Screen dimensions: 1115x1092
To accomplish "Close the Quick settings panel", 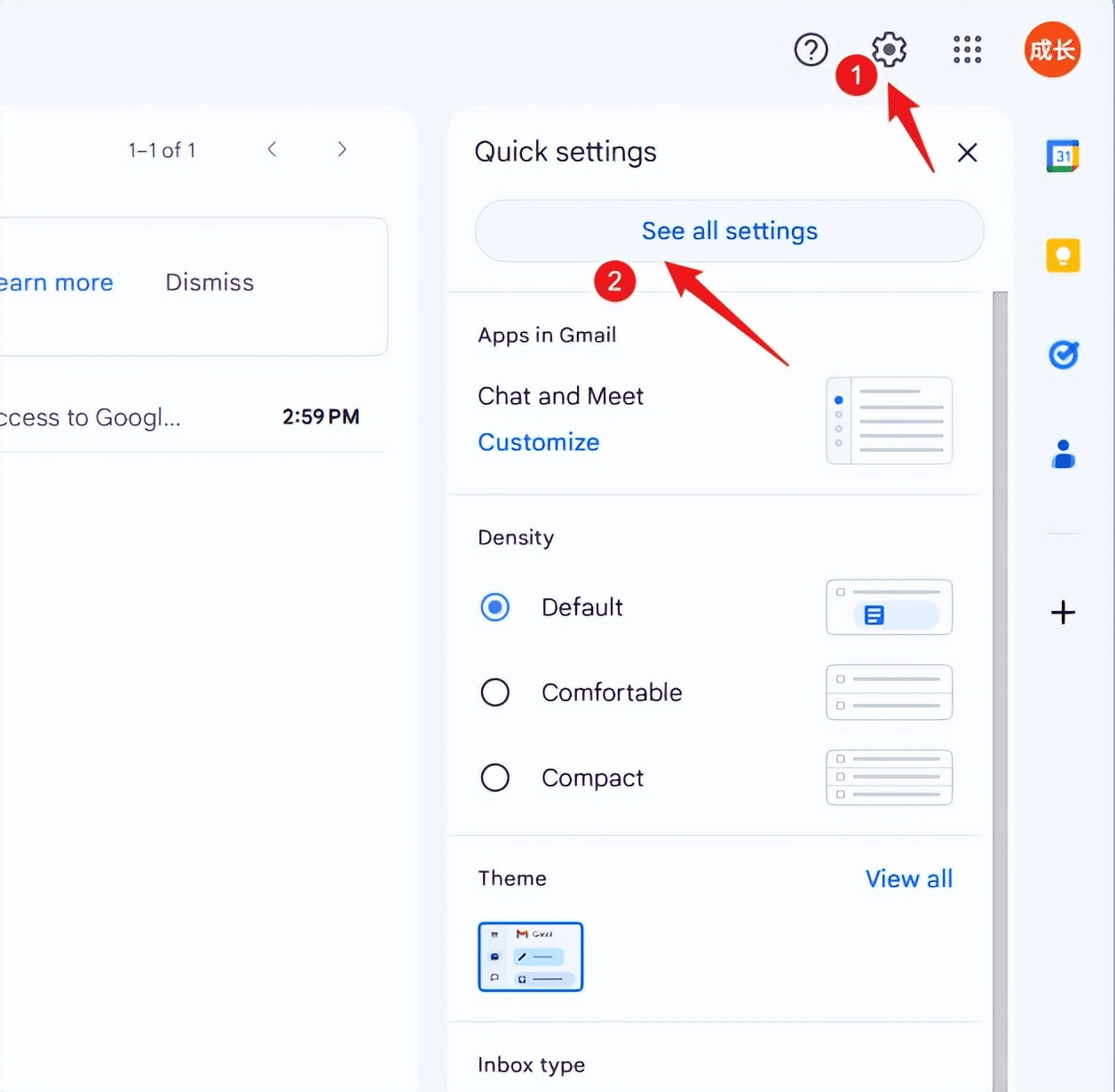I will pyautogui.click(x=967, y=153).
